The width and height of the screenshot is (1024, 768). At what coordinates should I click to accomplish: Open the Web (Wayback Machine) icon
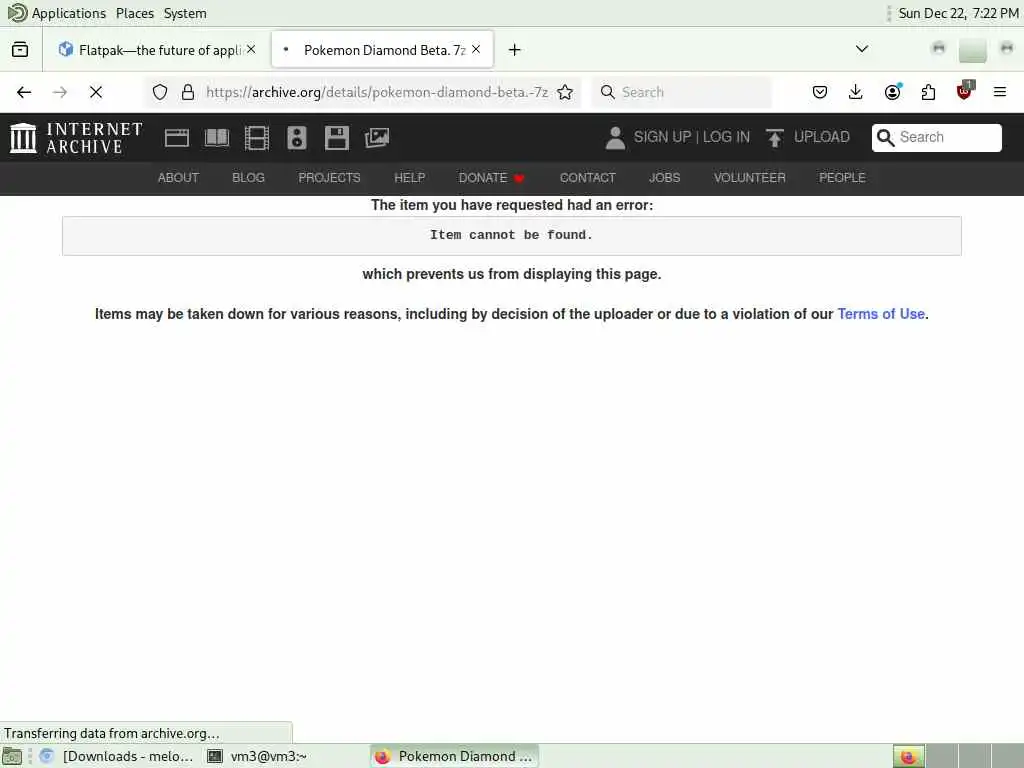[177, 138]
